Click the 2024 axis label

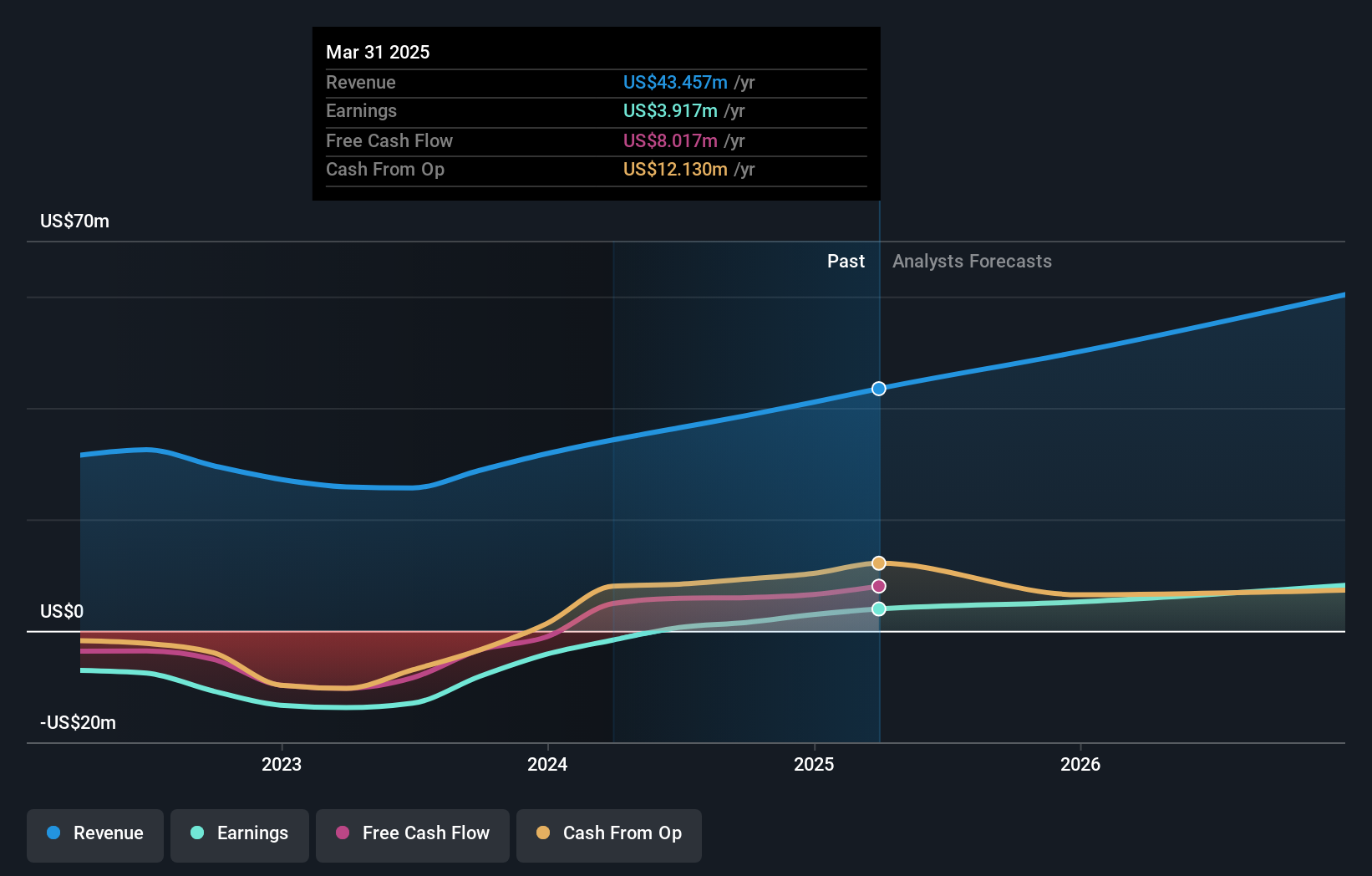pos(547,763)
